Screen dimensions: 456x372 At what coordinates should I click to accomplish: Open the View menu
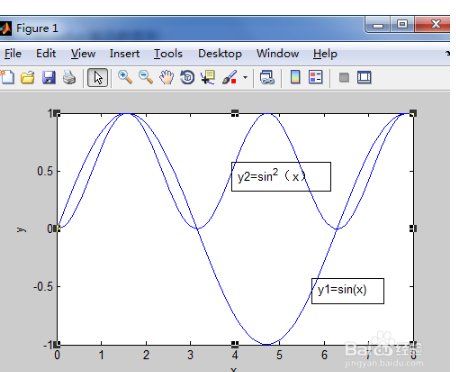pyautogui.click(x=83, y=54)
